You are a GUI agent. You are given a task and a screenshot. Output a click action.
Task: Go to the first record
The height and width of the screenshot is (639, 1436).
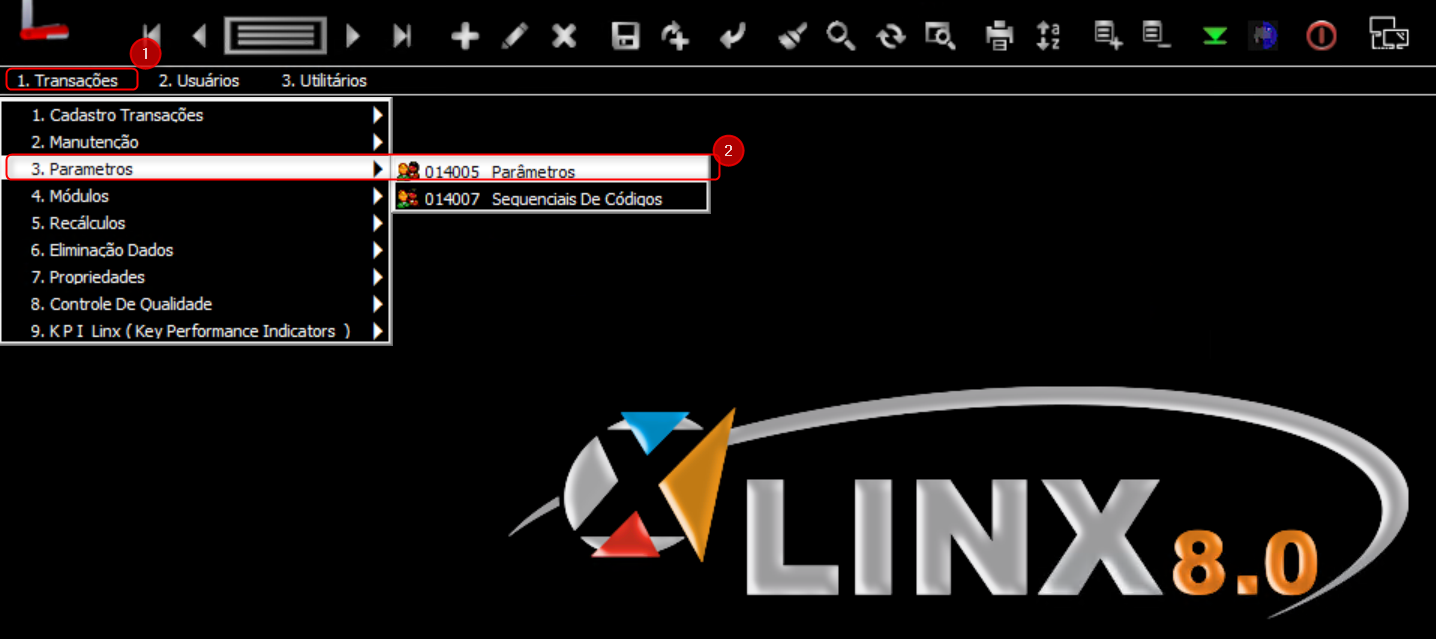tap(152, 37)
